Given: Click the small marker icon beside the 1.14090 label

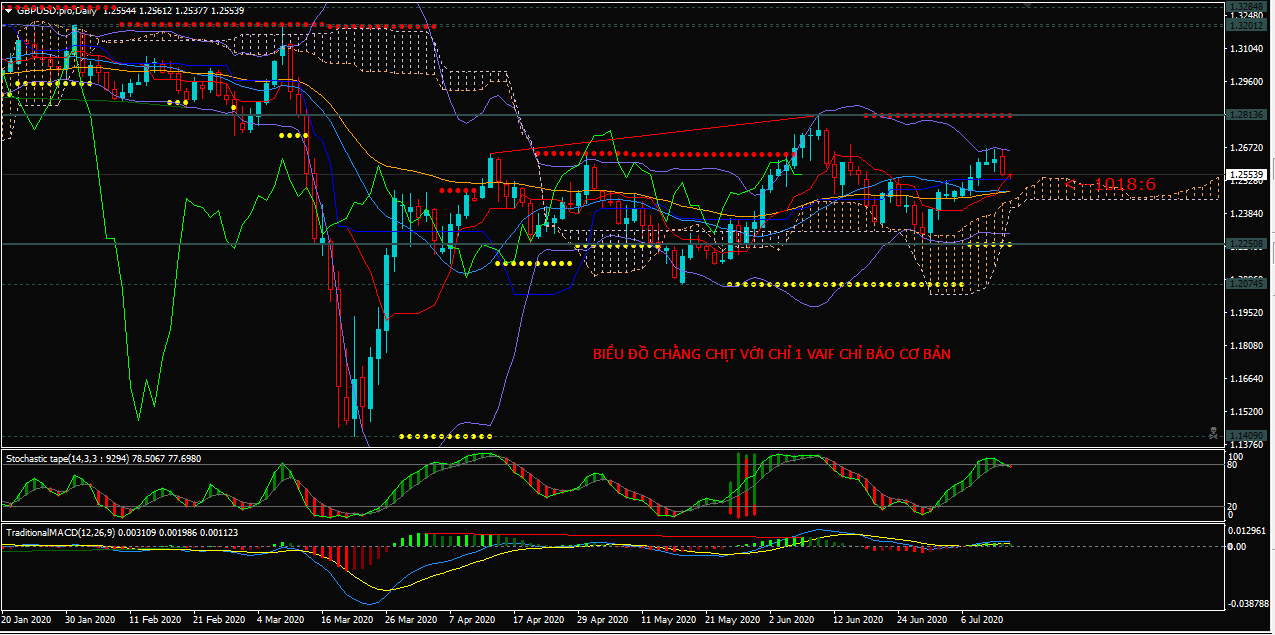Looking at the screenshot, I should 1213,433.
